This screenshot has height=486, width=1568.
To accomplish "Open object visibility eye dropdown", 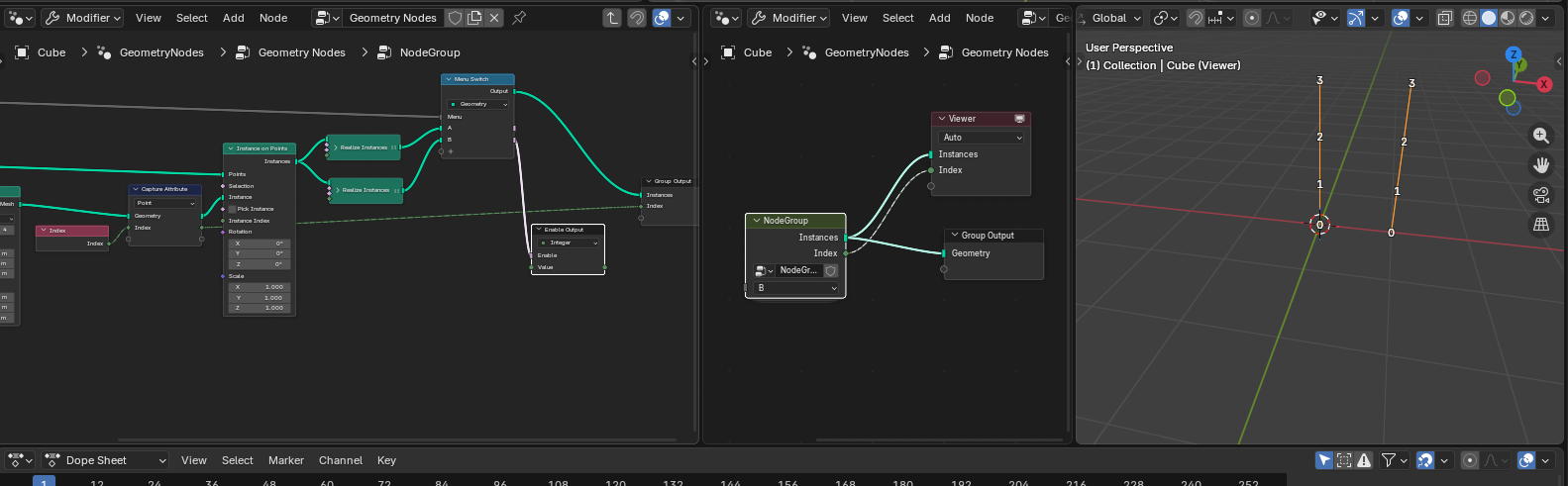I will click(x=1324, y=18).
